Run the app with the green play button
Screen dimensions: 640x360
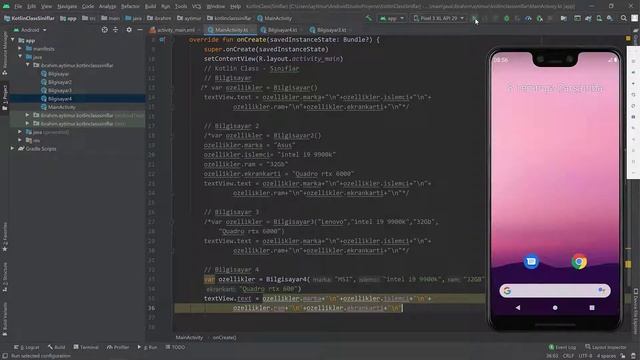point(474,18)
